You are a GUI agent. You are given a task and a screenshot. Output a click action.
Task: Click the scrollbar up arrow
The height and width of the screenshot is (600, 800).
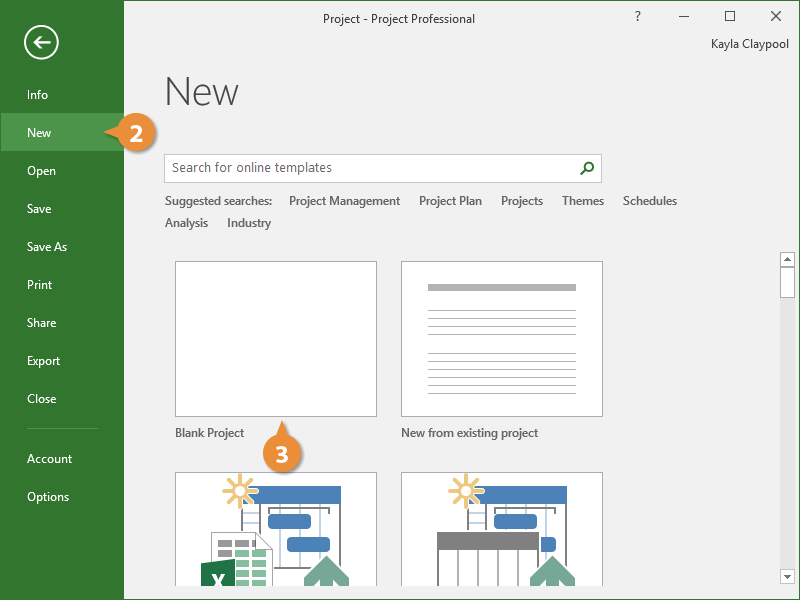pyautogui.click(x=787, y=260)
